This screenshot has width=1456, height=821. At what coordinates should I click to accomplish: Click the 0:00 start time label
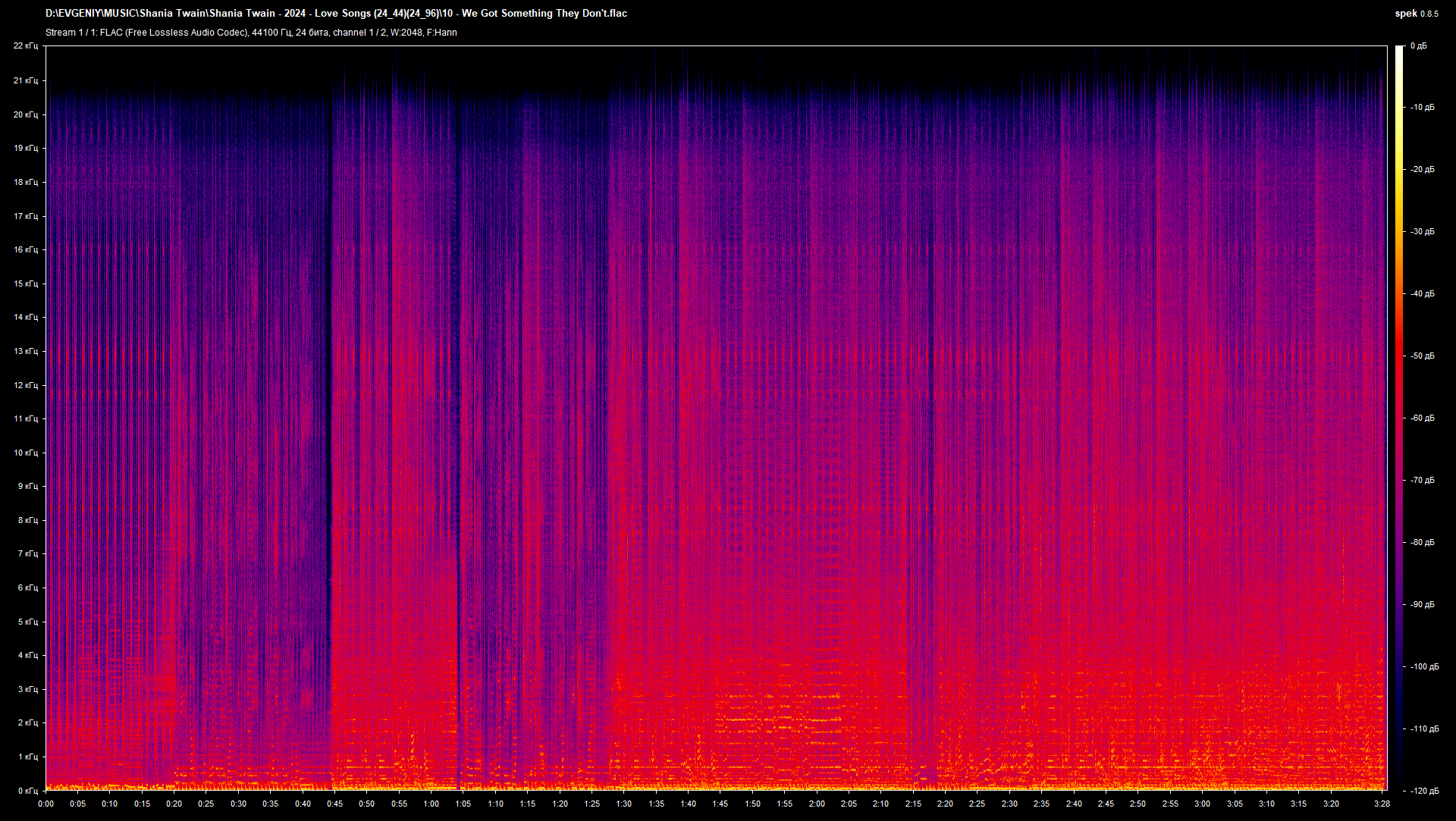(45, 804)
